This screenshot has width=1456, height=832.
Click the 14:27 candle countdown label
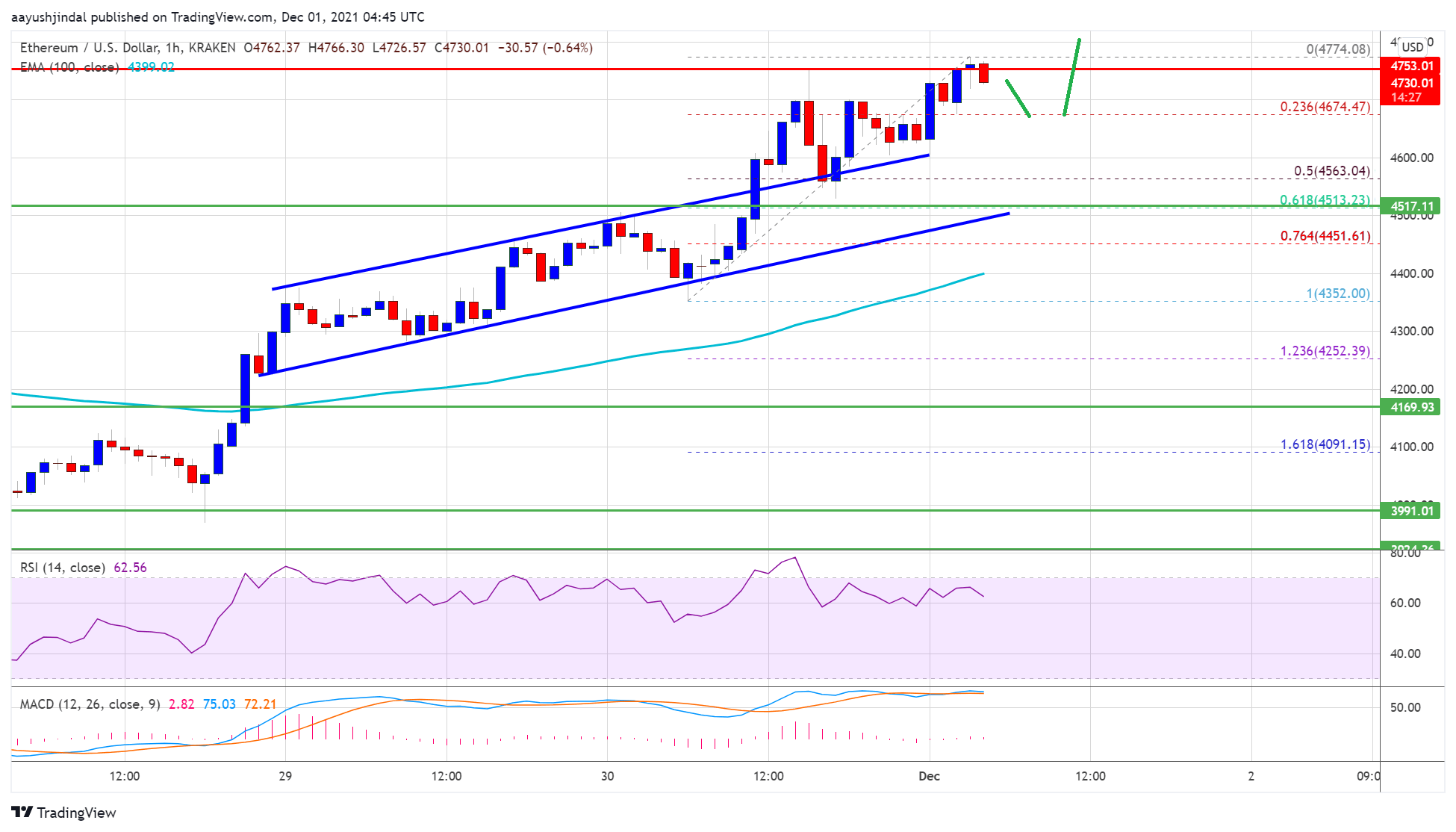click(x=1407, y=97)
